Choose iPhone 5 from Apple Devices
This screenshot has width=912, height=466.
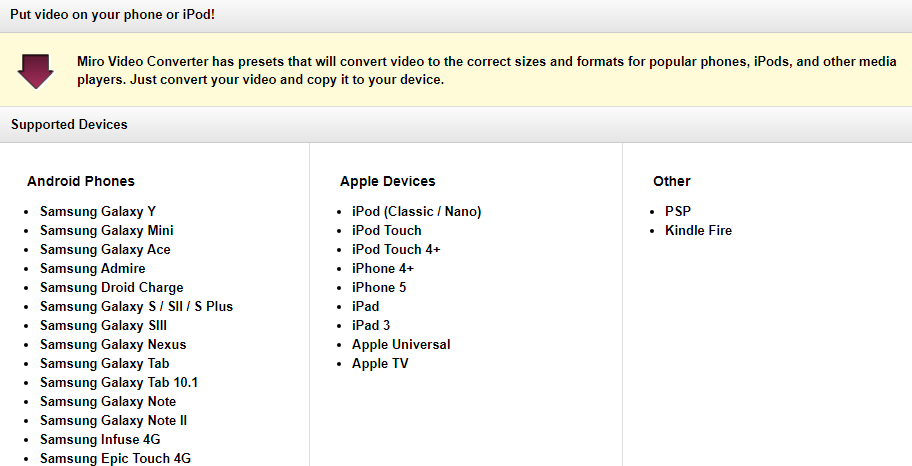(x=379, y=287)
